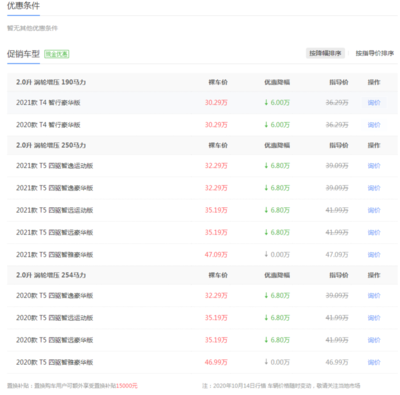Viewport: 400px width, 395px height.
Task: Click 询价 for 2021款 T5 四驱智逸运动版
Action: pyautogui.click(x=374, y=166)
